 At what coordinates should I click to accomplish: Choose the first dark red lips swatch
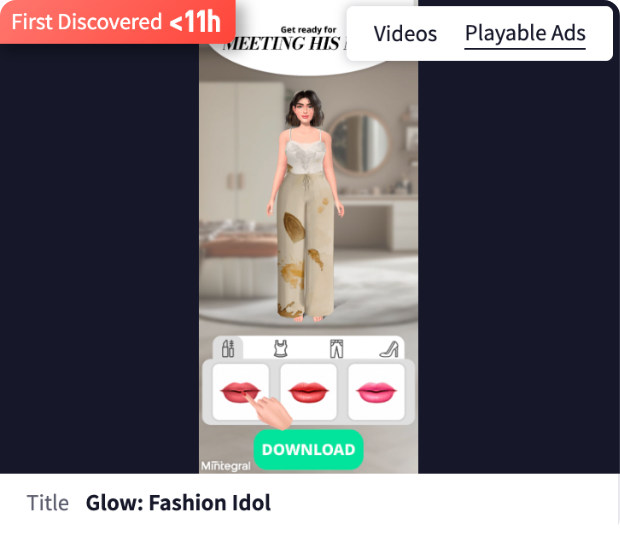pyautogui.click(x=240, y=391)
